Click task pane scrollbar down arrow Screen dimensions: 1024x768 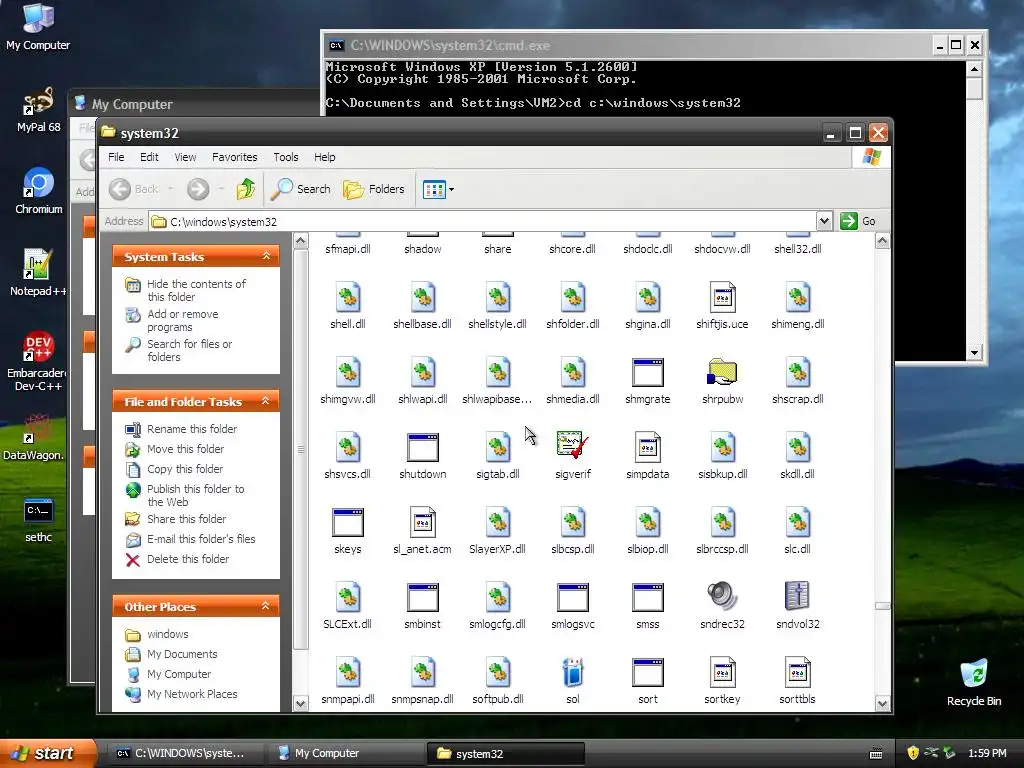300,704
